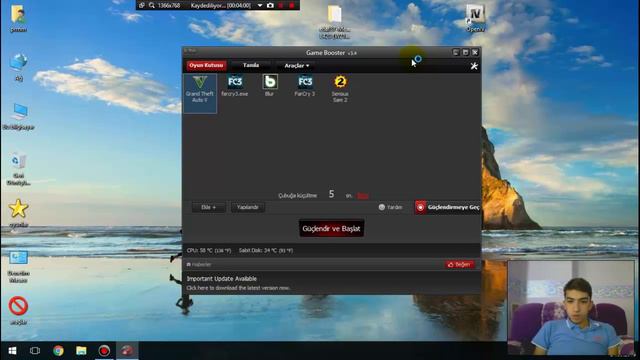This screenshot has width=640, height=360.
Task: Select the Bu bilgisayar desktop icon
Action: point(18,116)
